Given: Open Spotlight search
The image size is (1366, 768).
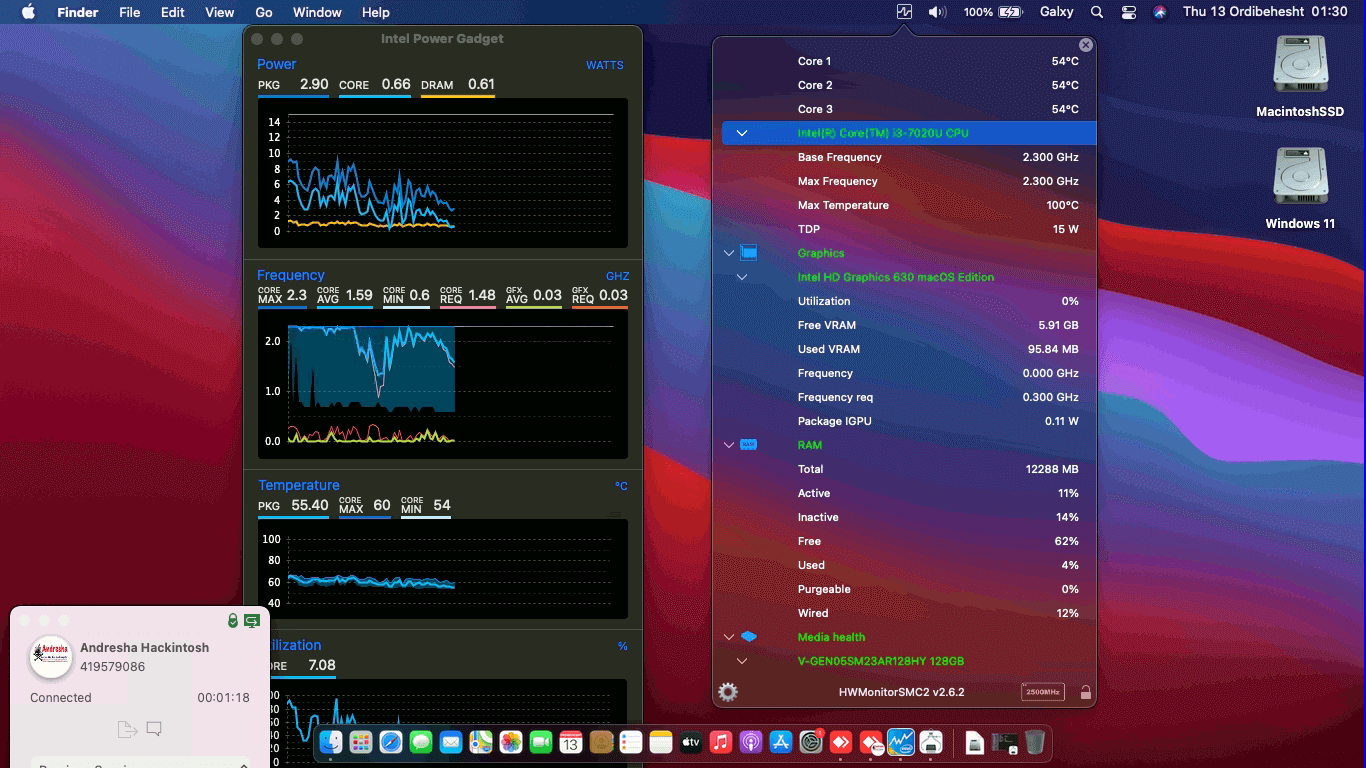Looking at the screenshot, I should click(x=1097, y=12).
